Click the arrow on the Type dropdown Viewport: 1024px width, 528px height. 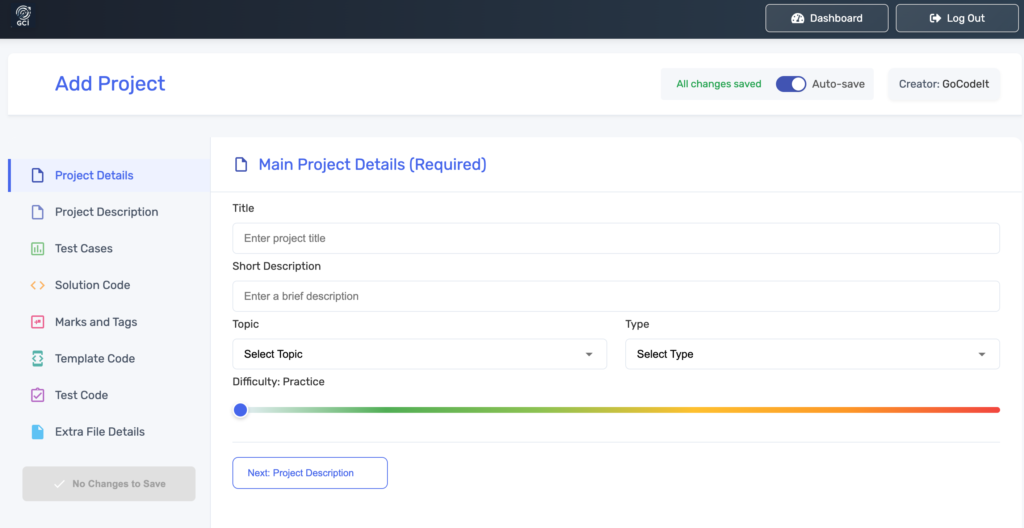[982, 354]
